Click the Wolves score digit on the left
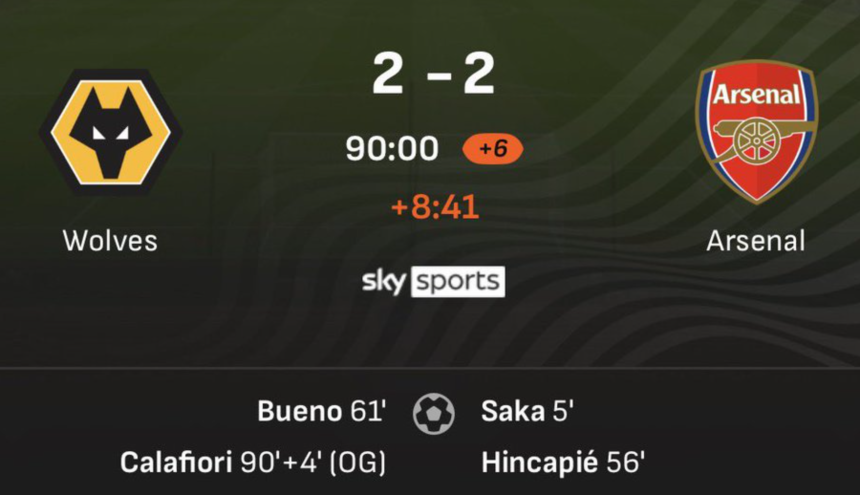 388,73
